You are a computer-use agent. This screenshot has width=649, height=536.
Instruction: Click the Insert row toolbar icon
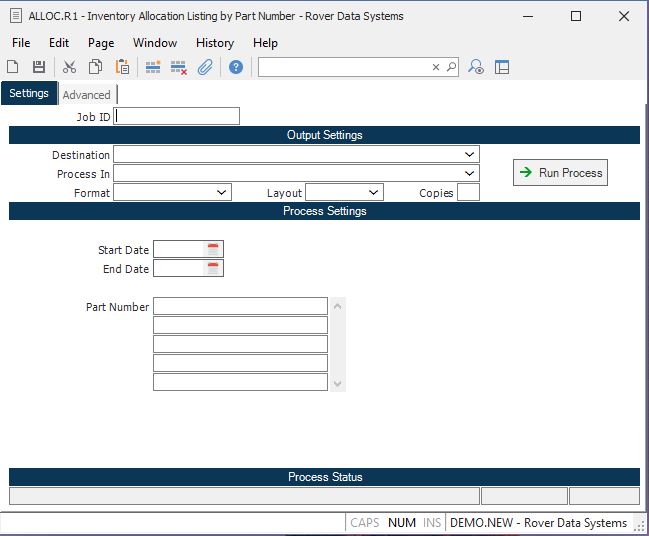click(153, 67)
